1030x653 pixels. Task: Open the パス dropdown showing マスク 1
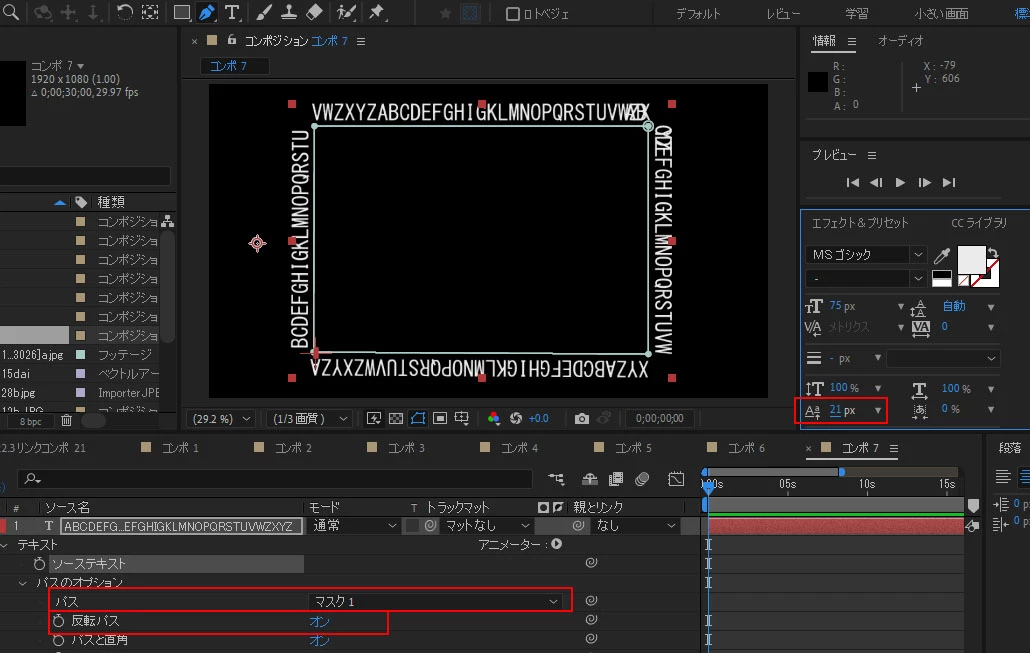coord(436,601)
